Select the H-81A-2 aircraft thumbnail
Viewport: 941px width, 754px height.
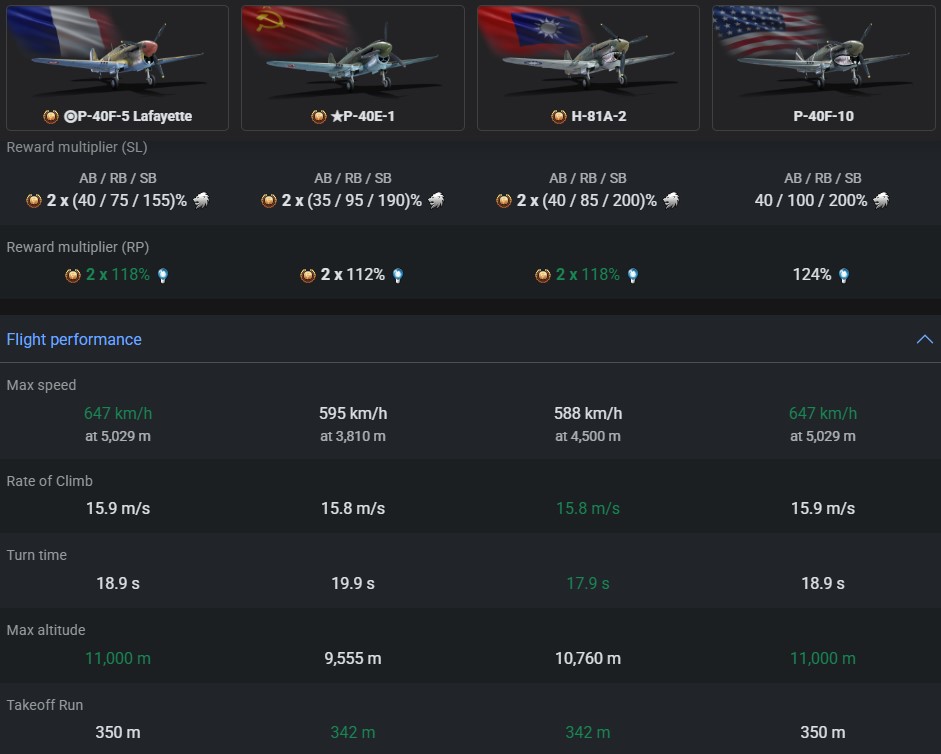pyautogui.click(x=588, y=56)
